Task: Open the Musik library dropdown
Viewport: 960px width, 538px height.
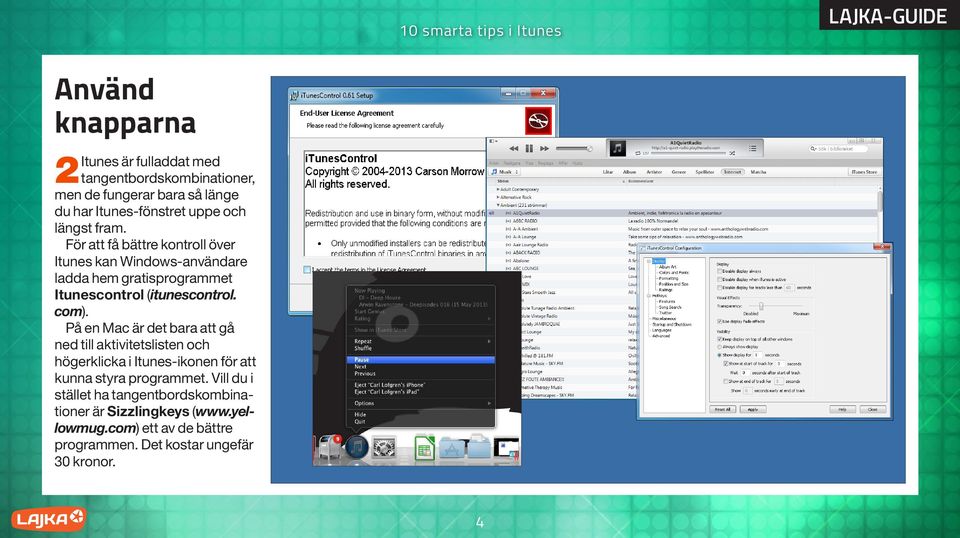Action: click(505, 172)
